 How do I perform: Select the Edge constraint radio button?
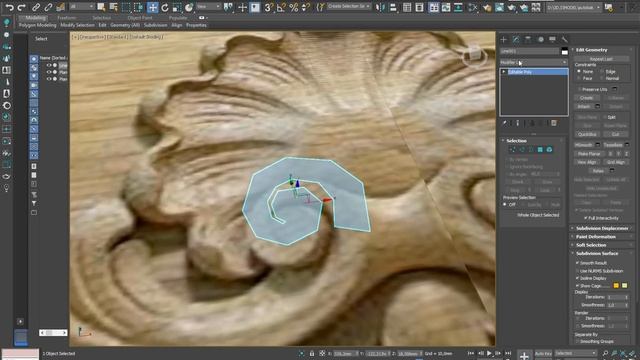coord(602,71)
